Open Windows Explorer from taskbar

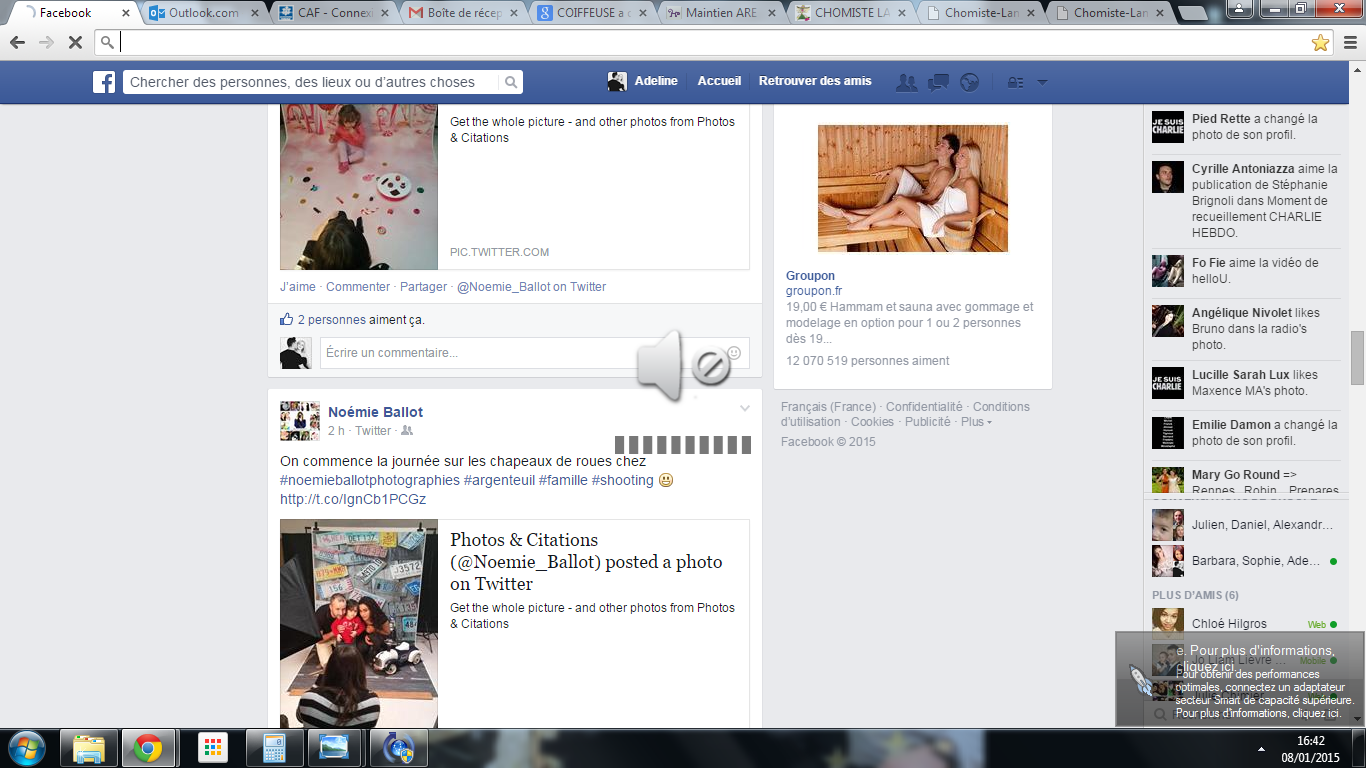[x=89, y=748]
